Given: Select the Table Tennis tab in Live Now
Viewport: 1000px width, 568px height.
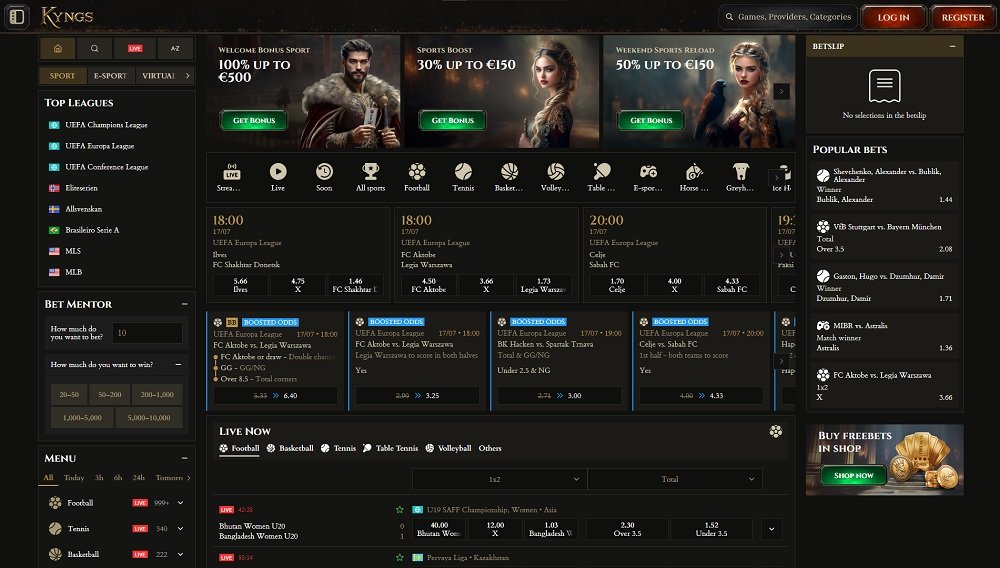Looking at the screenshot, I should tap(390, 448).
